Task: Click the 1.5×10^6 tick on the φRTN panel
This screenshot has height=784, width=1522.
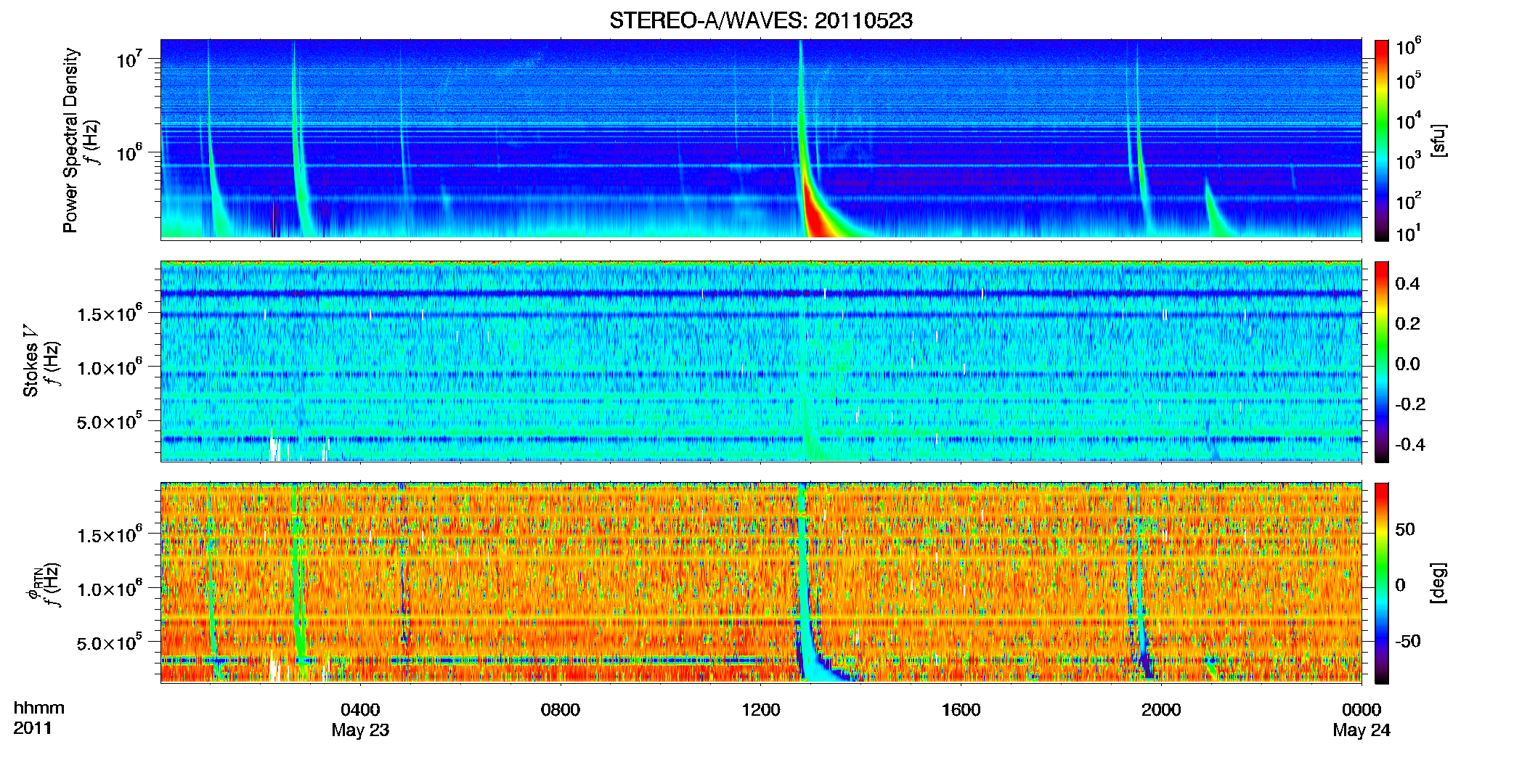Action: [x=111, y=535]
